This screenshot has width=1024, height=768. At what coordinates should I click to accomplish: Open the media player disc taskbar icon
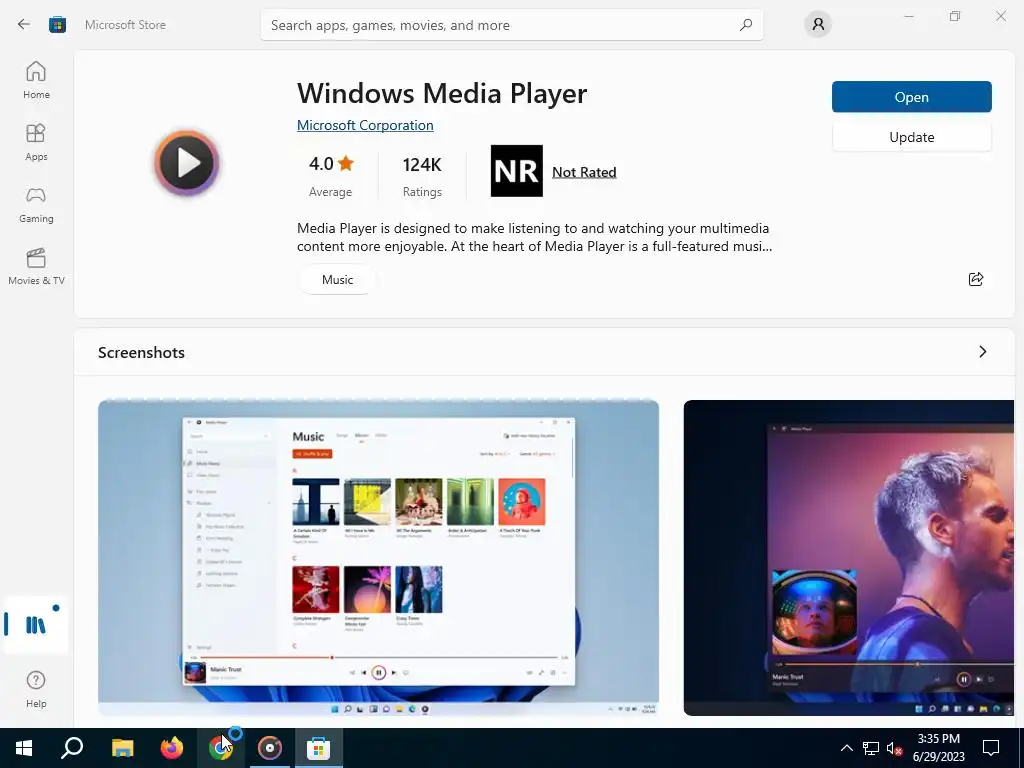click(x=270, y=748)
